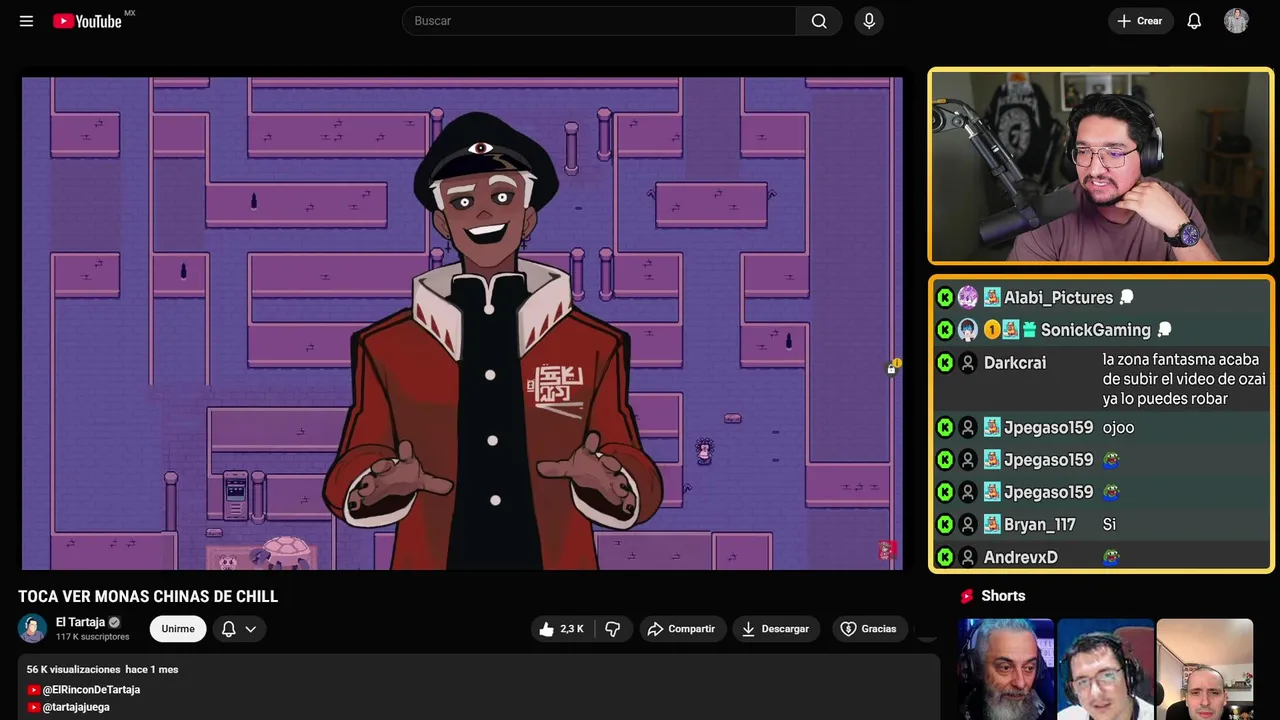Click the magnifier search button
This screenshot has width=1280, height=720.
(819, 21)
